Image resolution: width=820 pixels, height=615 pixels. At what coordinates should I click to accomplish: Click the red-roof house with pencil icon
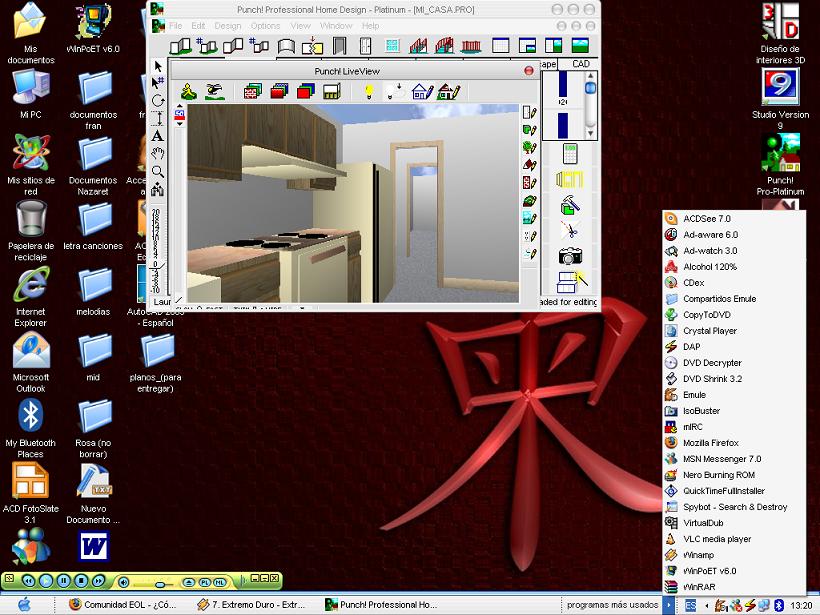[449, 92]
